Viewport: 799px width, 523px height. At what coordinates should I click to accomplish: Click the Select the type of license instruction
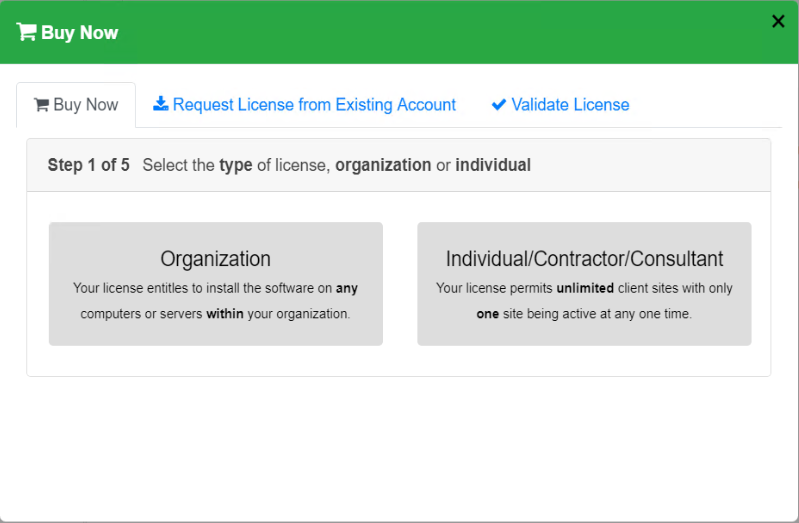point(336,165)
